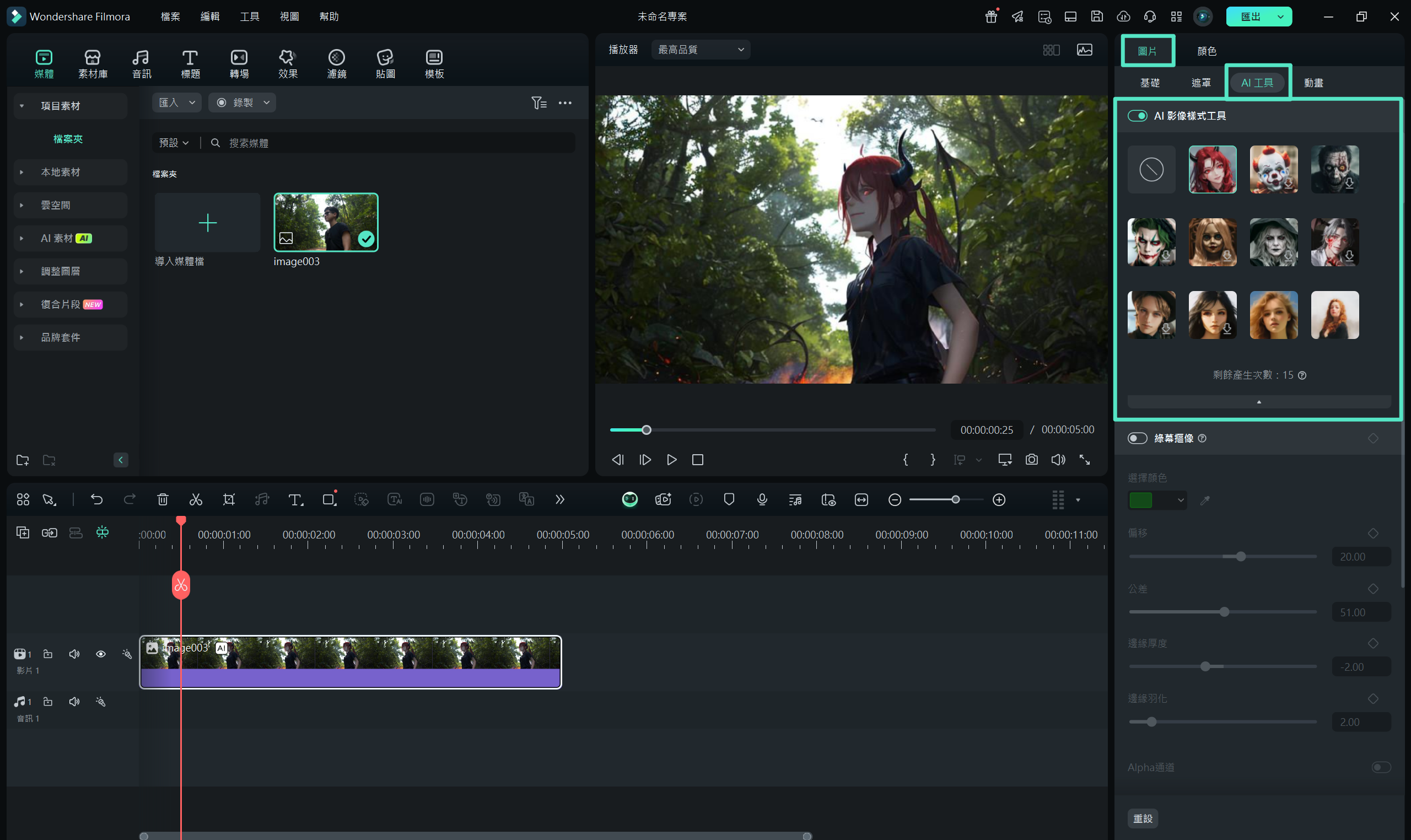The image size is (1411, 840).
Task: Click the text tool icon in timeline toolbar
Action: (x=295, y=499)
